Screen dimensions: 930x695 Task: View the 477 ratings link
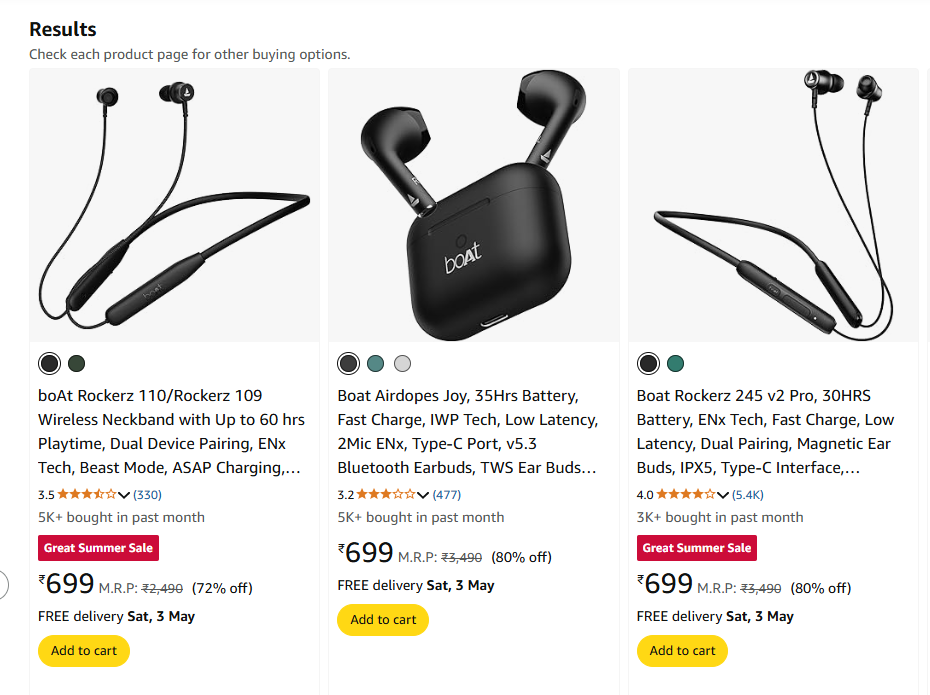point(447,495)
